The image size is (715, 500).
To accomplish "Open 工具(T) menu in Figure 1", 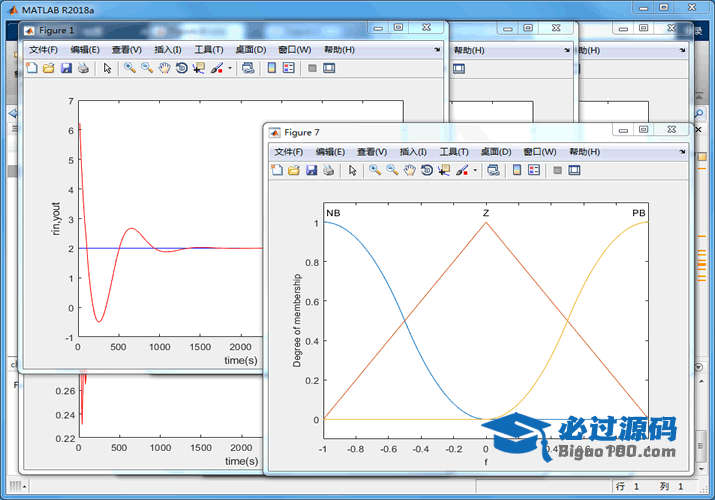I will point(209,50).
